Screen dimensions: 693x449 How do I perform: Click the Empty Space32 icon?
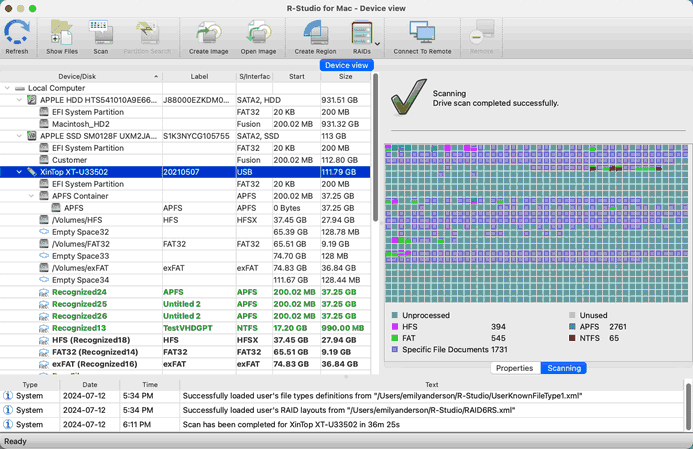pyautogui.click(x=44, y=232)
